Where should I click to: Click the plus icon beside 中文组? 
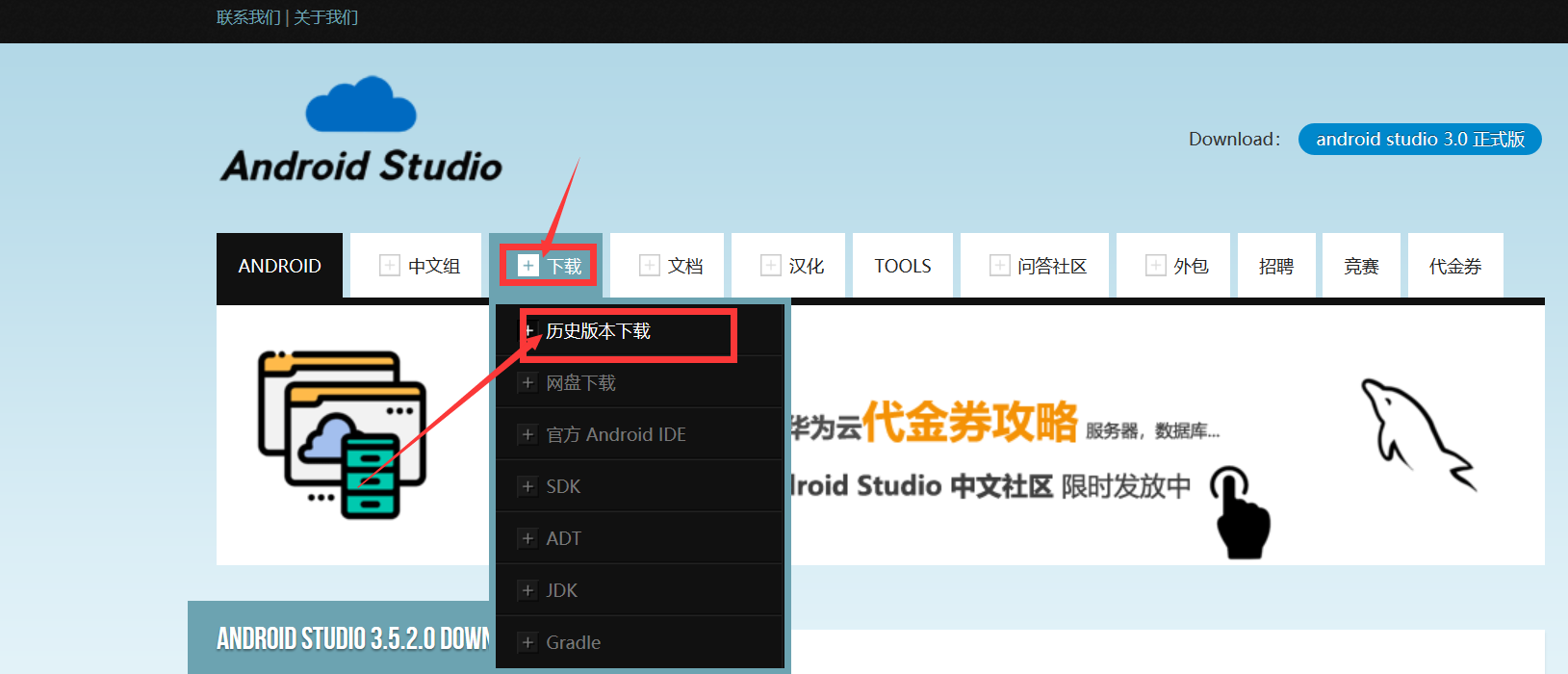pyautogui.click(x=389, y=266)
